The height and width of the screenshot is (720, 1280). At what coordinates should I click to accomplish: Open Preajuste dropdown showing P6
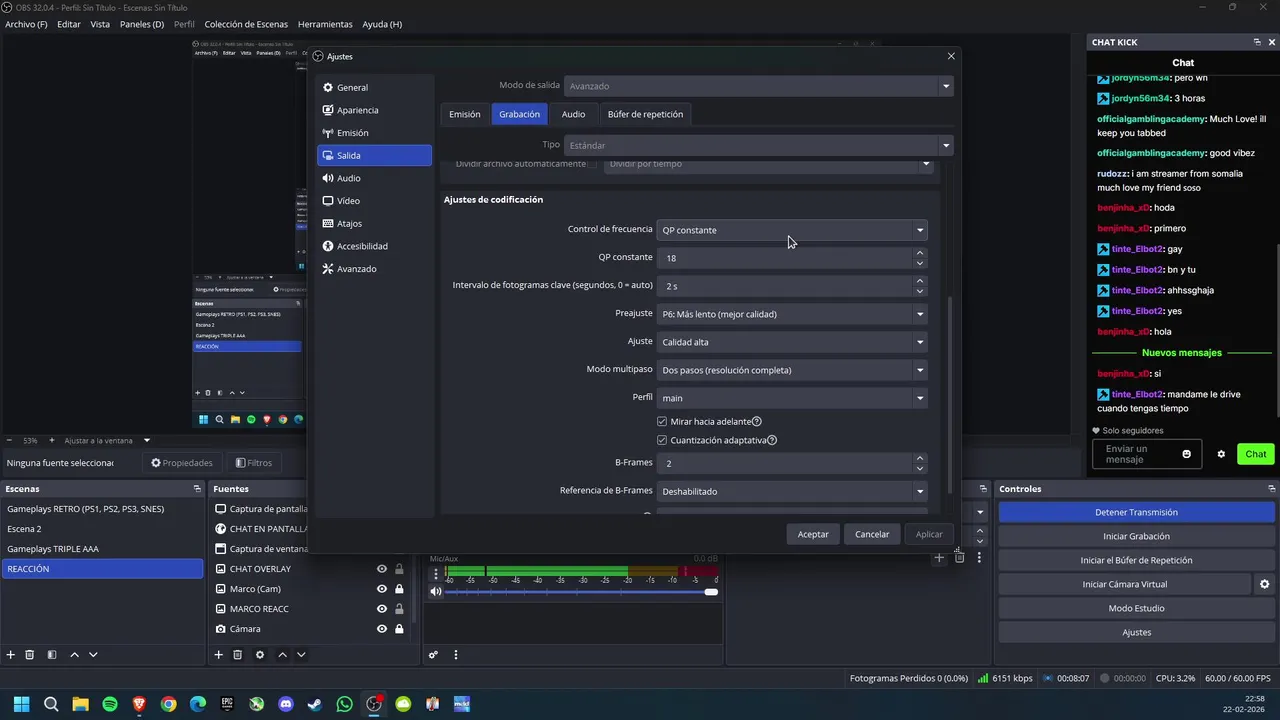pyautogui.click(x=792, y=314)
